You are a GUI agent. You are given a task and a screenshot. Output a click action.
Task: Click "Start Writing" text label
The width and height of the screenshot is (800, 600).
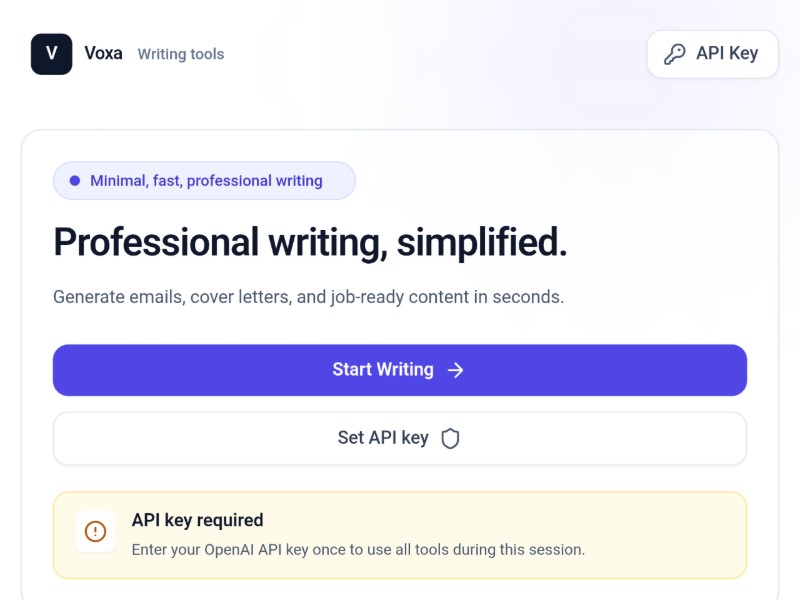tap(382, 370)
